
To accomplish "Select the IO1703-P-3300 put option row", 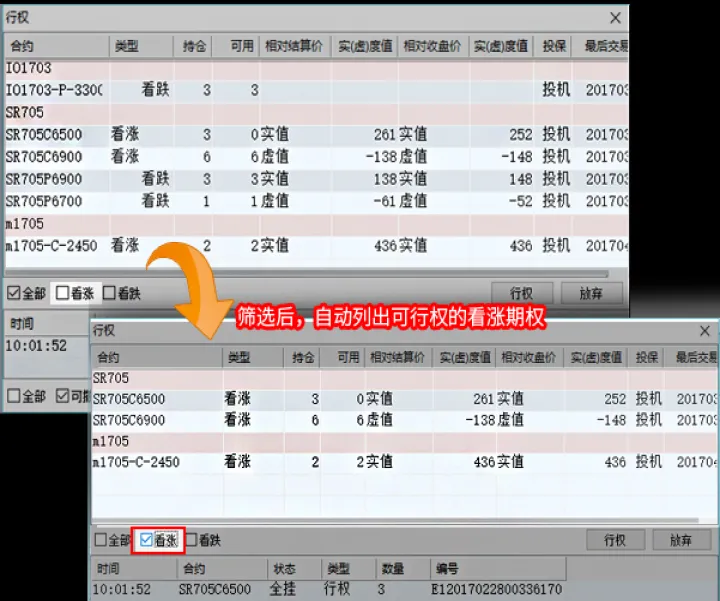I will [x=316, y=90].
